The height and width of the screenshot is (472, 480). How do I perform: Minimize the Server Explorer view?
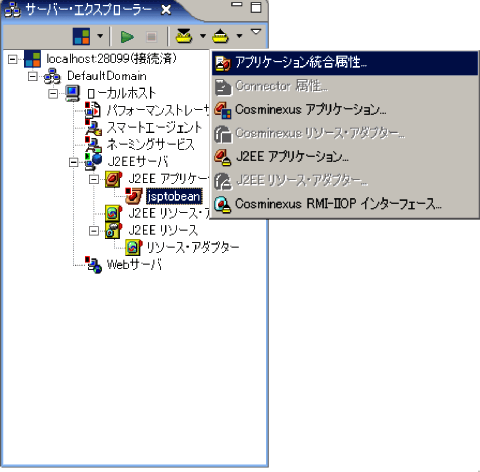tap(237, 5)
